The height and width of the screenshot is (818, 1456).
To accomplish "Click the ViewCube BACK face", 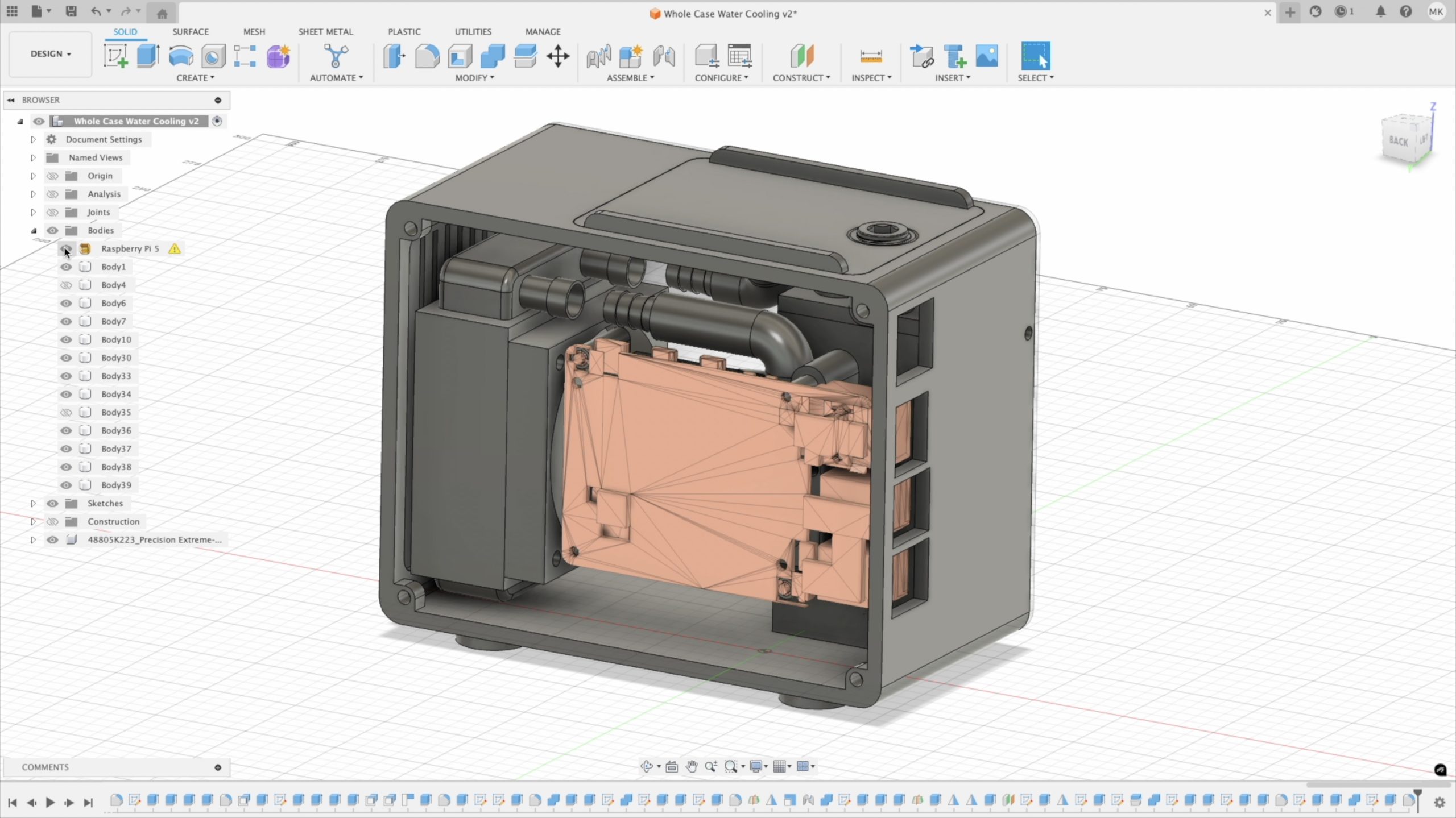I will coord(1398,140).
